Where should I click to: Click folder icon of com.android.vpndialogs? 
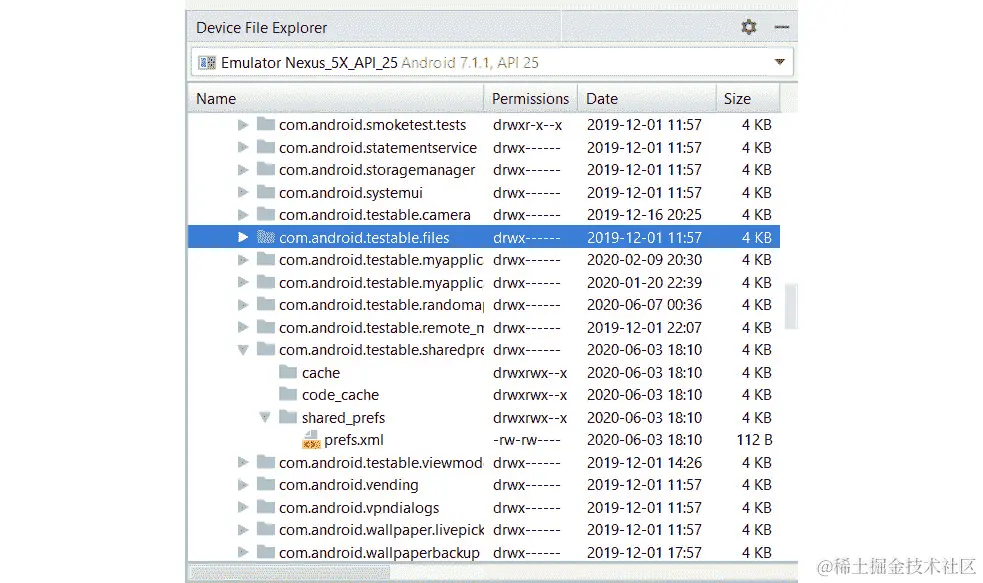pos(266,507)
